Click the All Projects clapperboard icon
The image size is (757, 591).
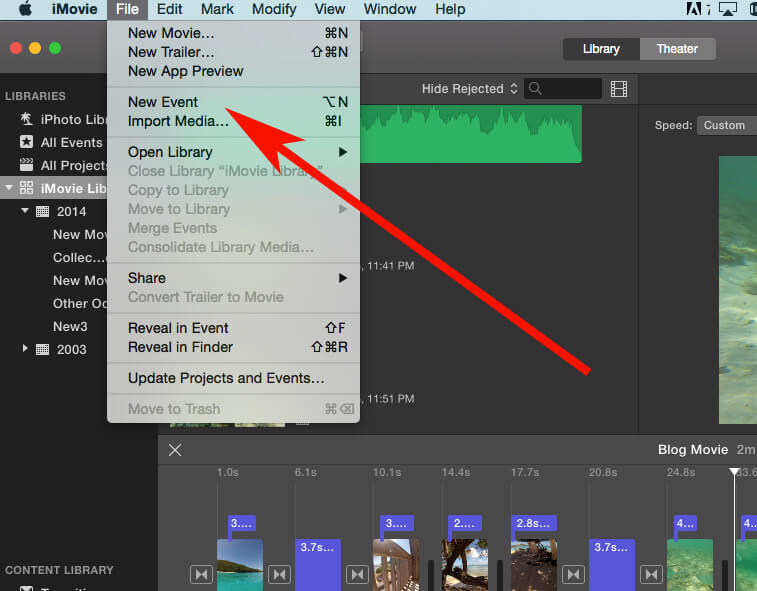coord(26,165)
